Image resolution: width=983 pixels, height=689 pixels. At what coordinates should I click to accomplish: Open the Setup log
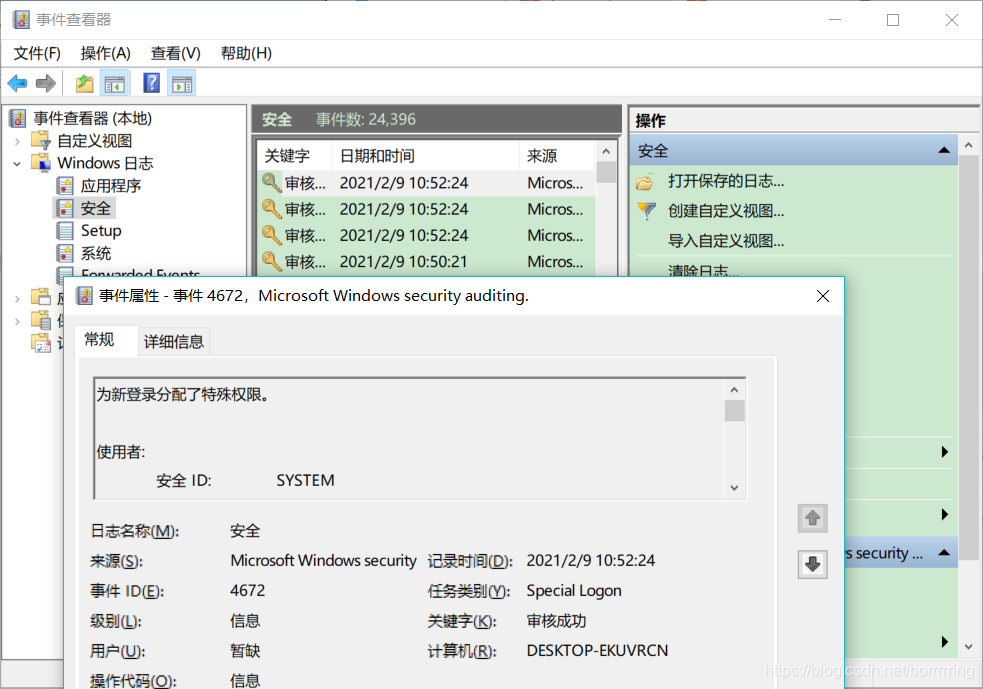point(101,231)
